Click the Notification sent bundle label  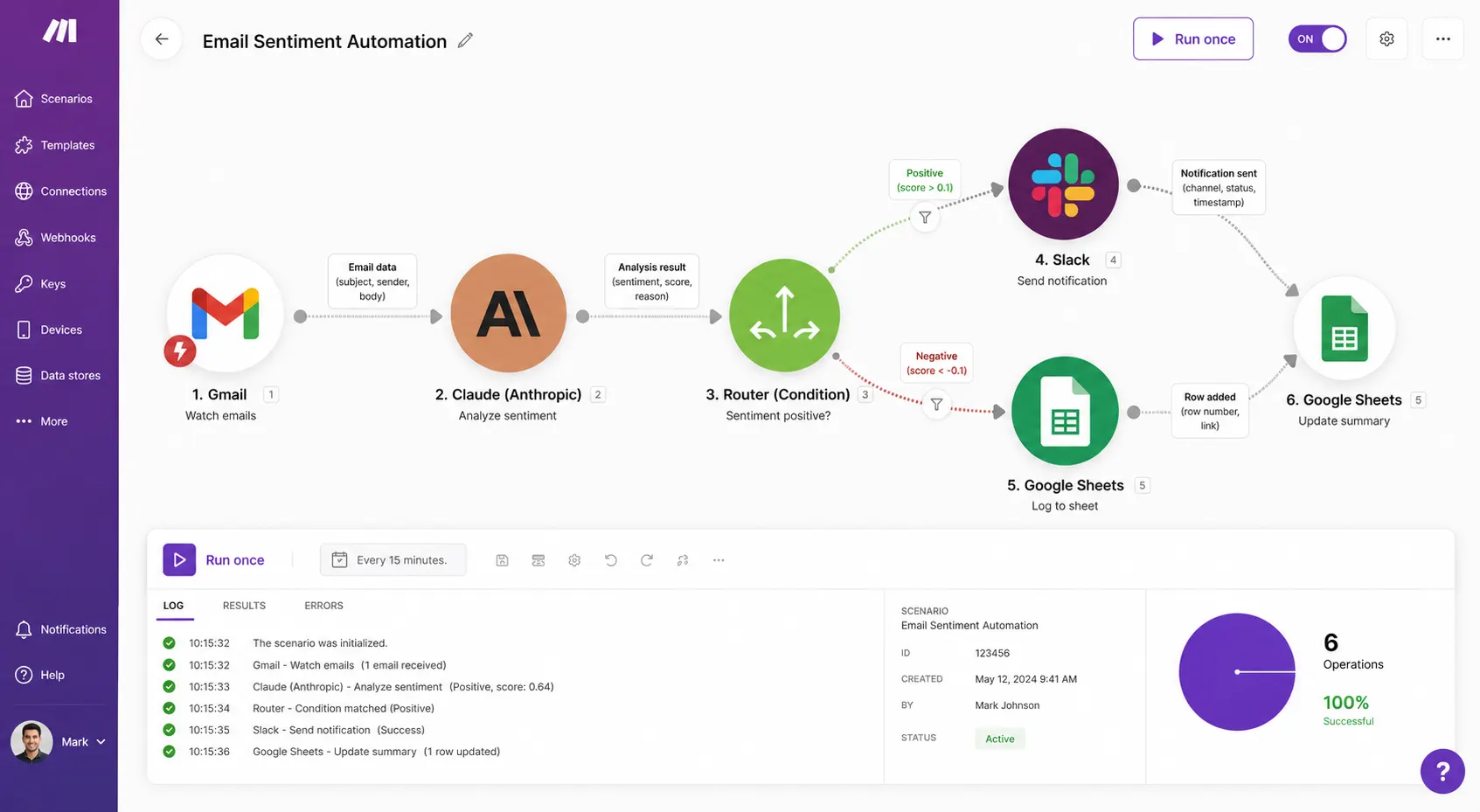click(x=1219, y=188)
